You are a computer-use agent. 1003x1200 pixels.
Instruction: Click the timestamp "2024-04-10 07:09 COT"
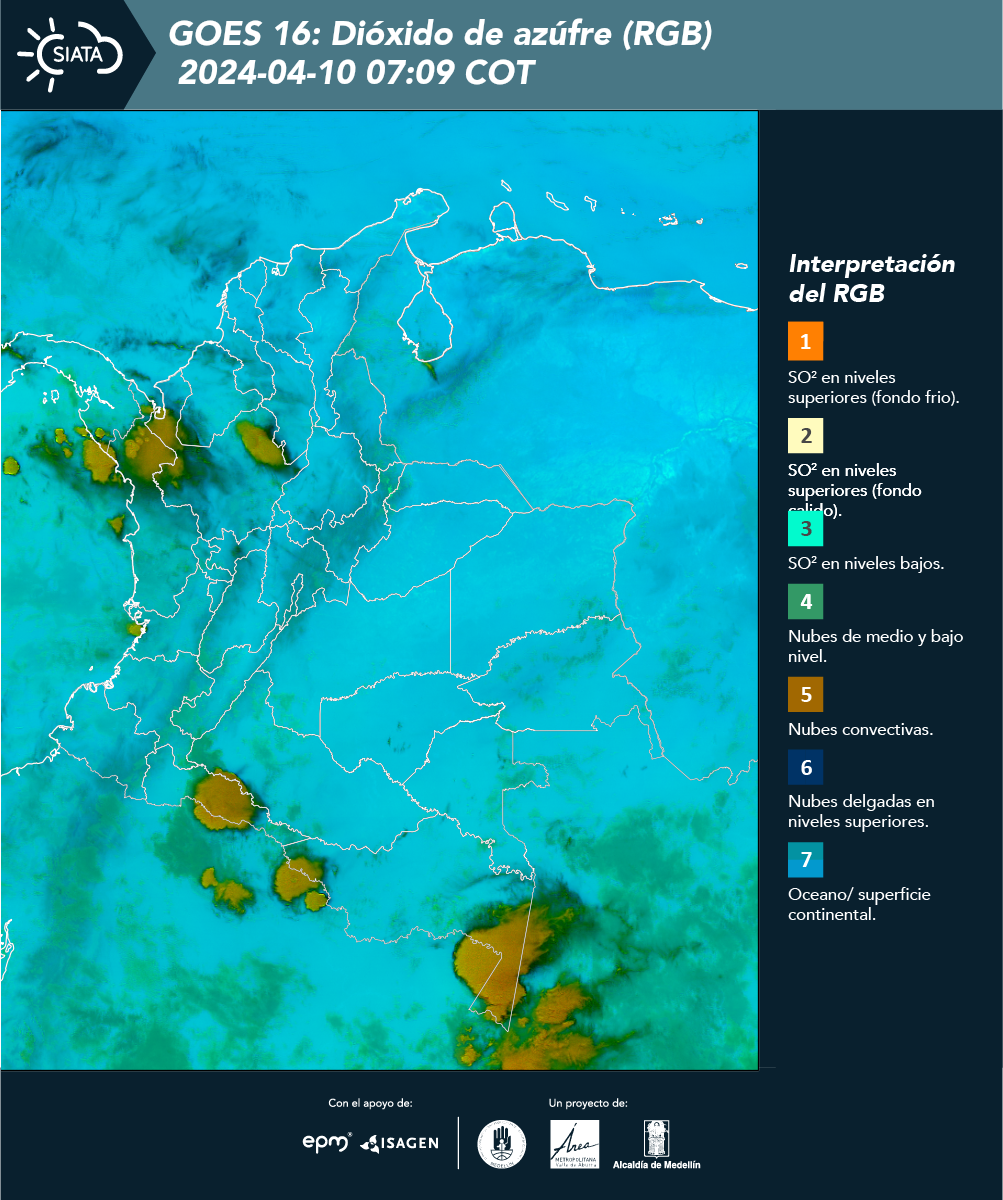pyautogui.click(x=356, y=73)
